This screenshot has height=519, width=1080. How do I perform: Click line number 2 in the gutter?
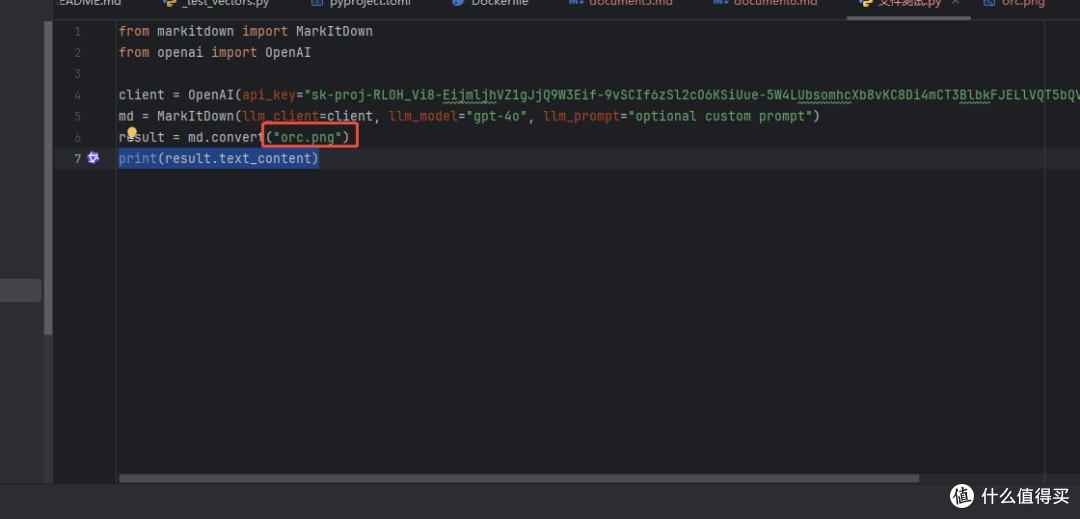(77, 53)
